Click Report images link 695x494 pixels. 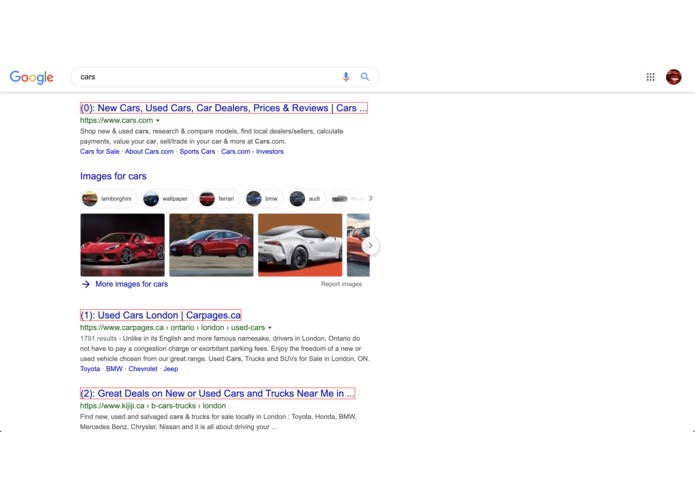(341, 284)
